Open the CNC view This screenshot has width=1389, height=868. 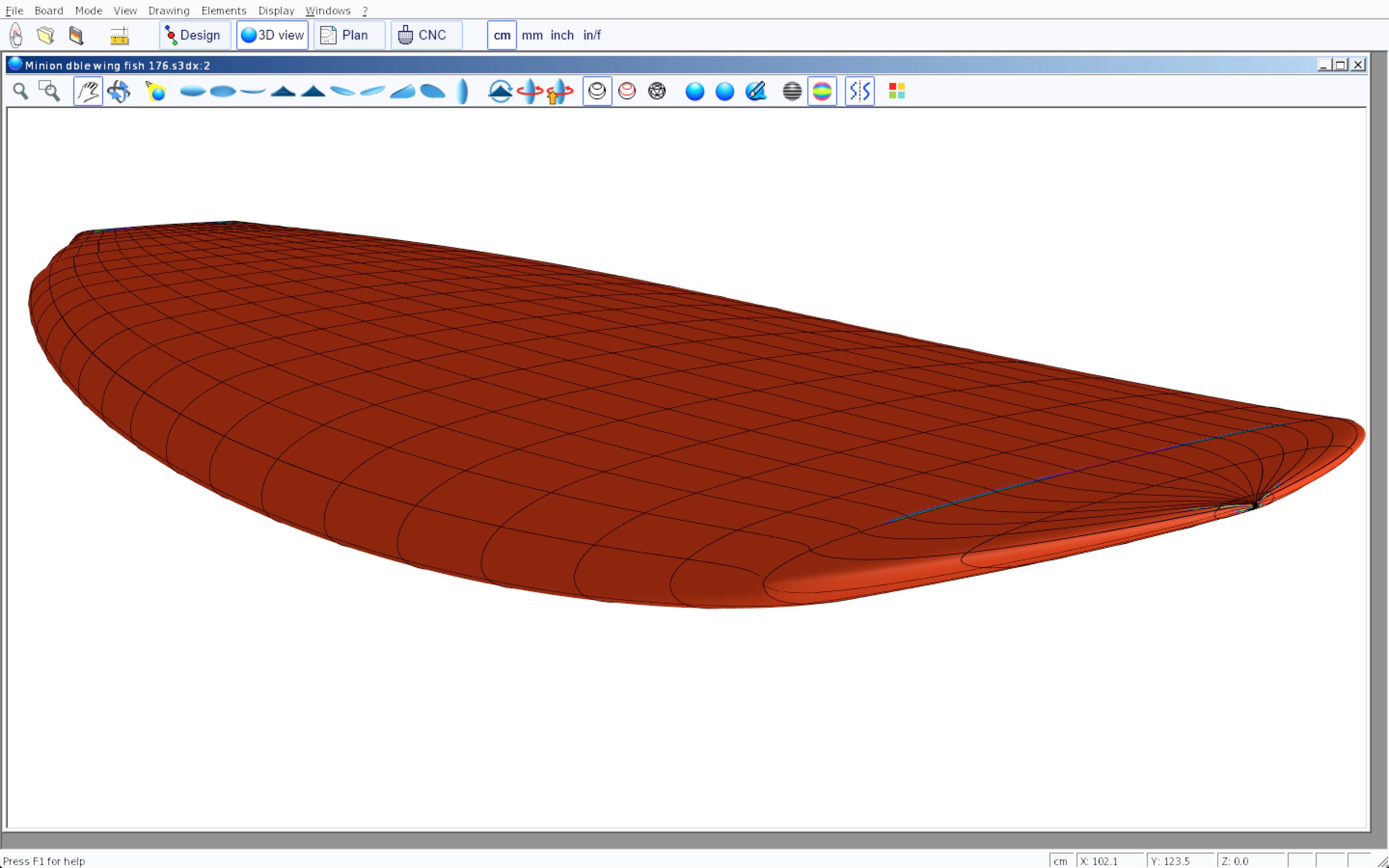[x=426, y=36]
